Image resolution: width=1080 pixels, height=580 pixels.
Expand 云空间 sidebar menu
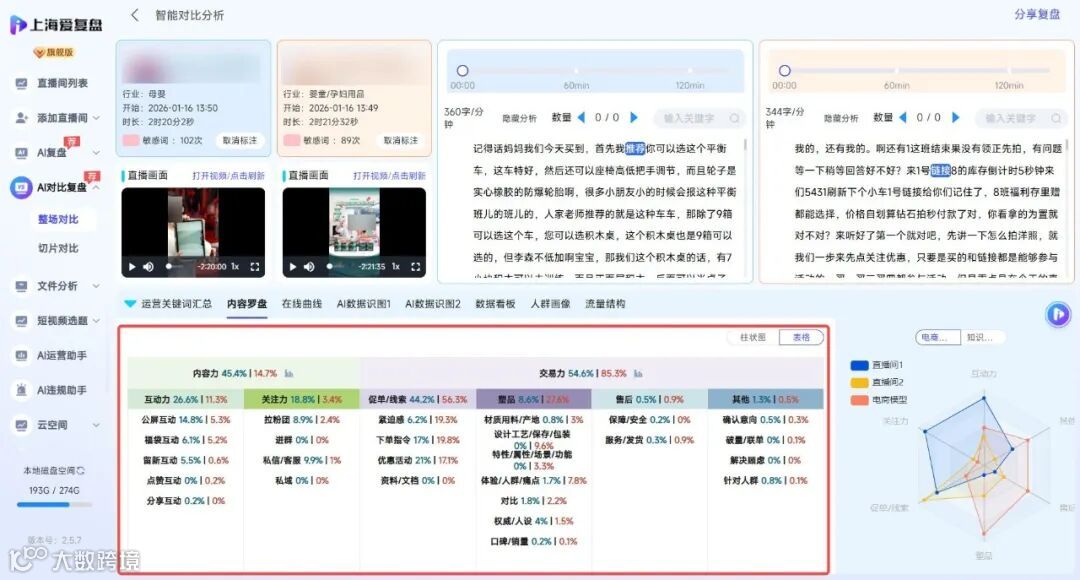click(96, 425)
